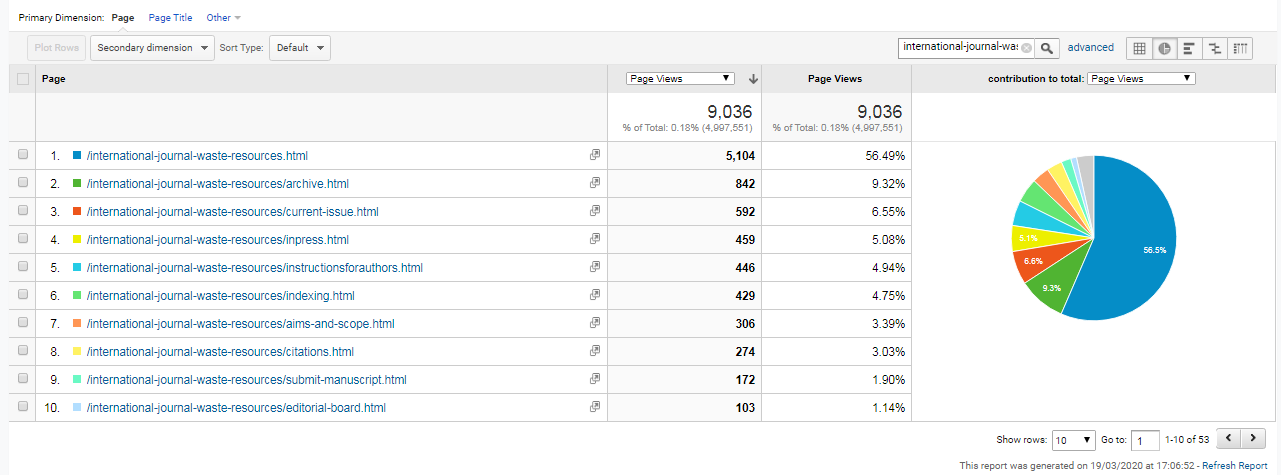
Task: Open the /international-journal-waste-resources.html link
Action: [x=197, y=155]
